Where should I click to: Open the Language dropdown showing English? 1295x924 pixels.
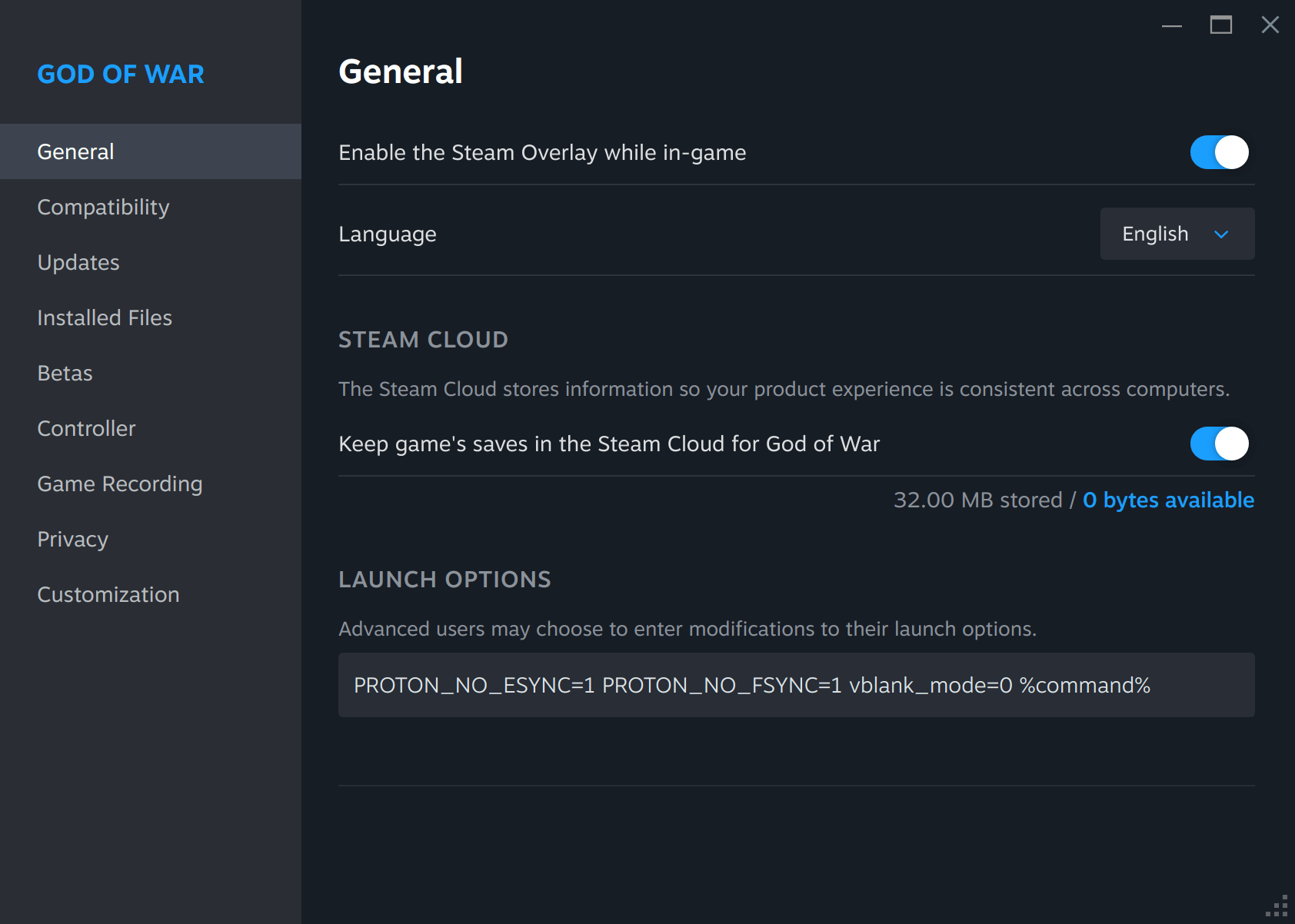[x=1177, y=234]
